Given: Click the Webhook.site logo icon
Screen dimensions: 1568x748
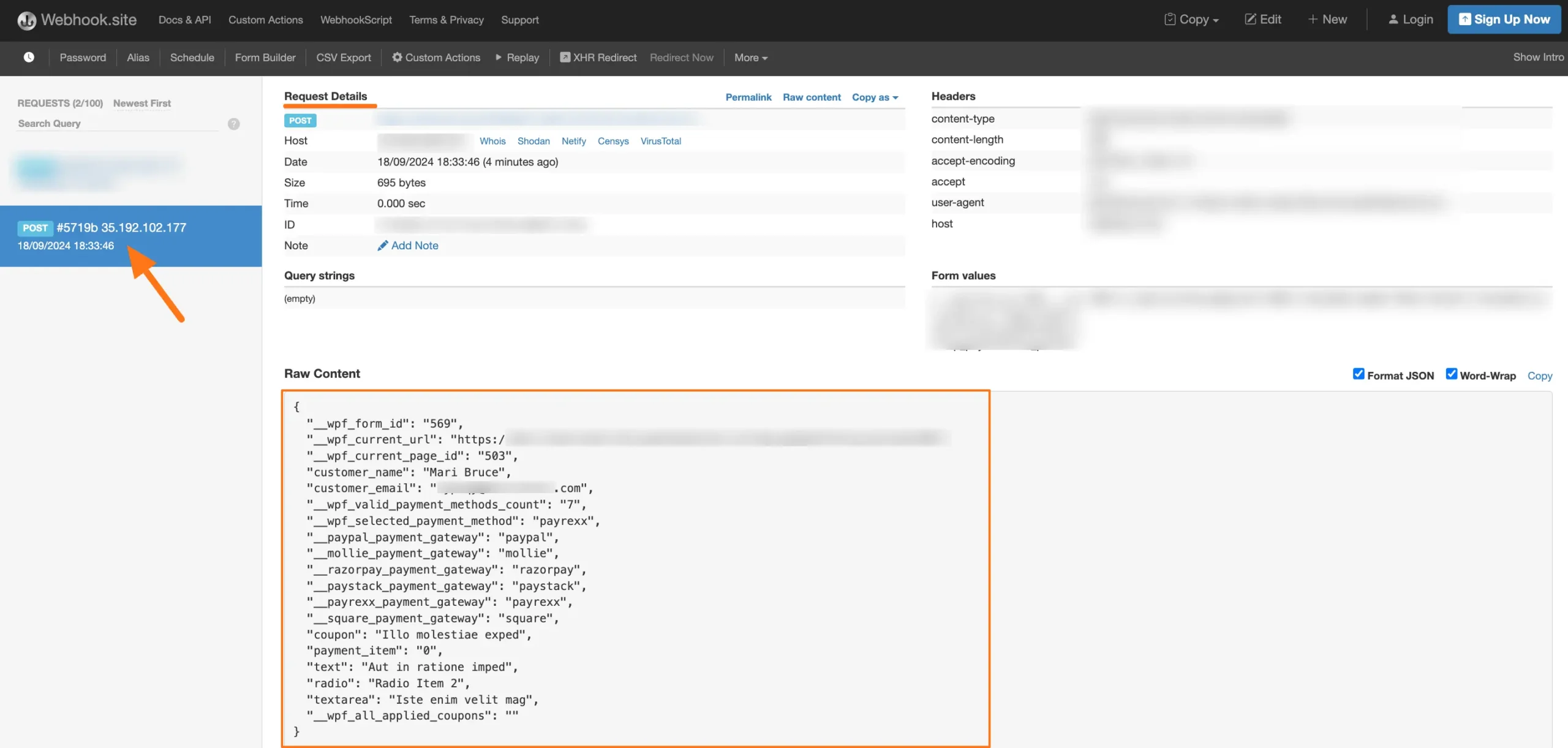Looking at the screenshot, I should pos(27,20).
